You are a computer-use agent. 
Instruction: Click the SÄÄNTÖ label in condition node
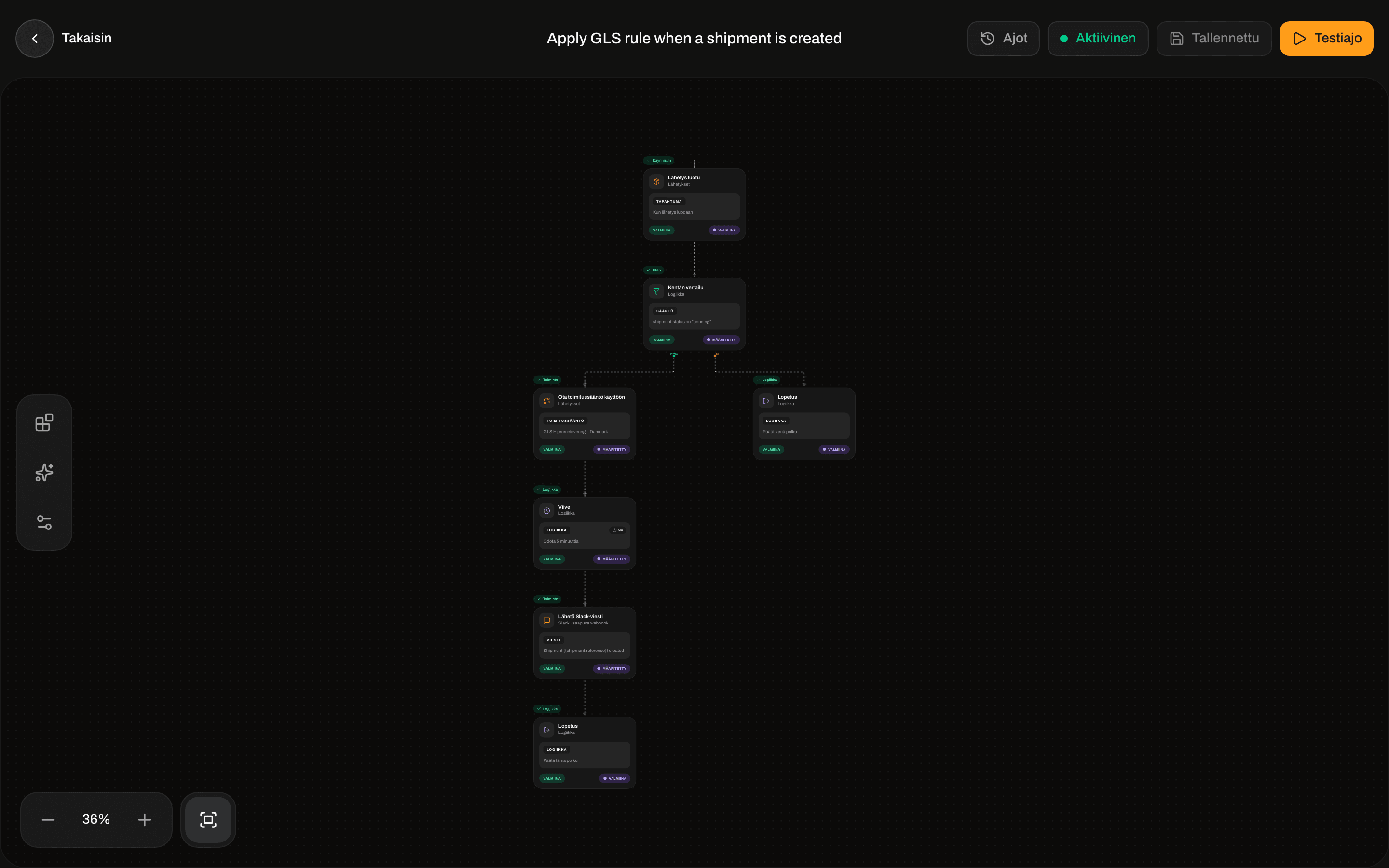665,311
